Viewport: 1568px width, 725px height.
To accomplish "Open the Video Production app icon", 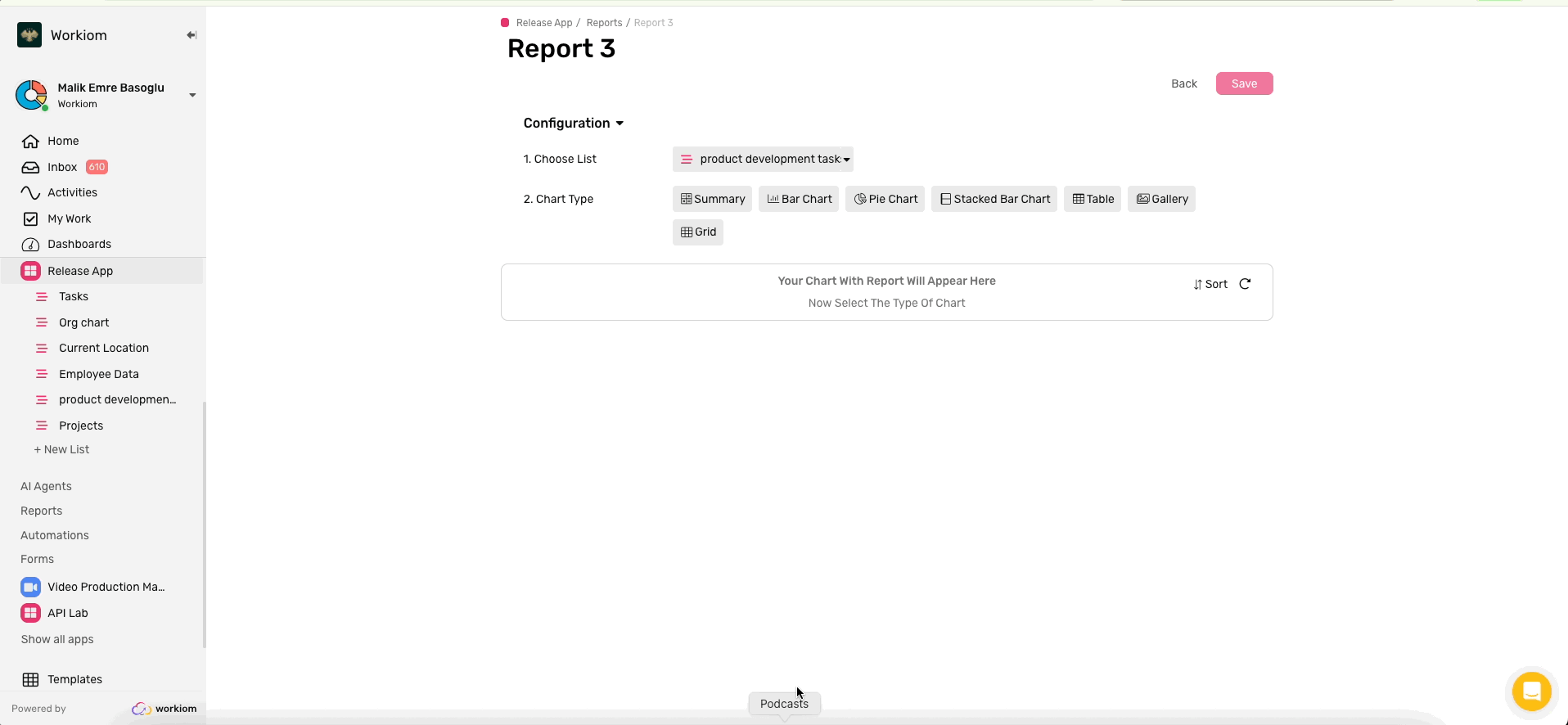I will click(x=30, y=587).
